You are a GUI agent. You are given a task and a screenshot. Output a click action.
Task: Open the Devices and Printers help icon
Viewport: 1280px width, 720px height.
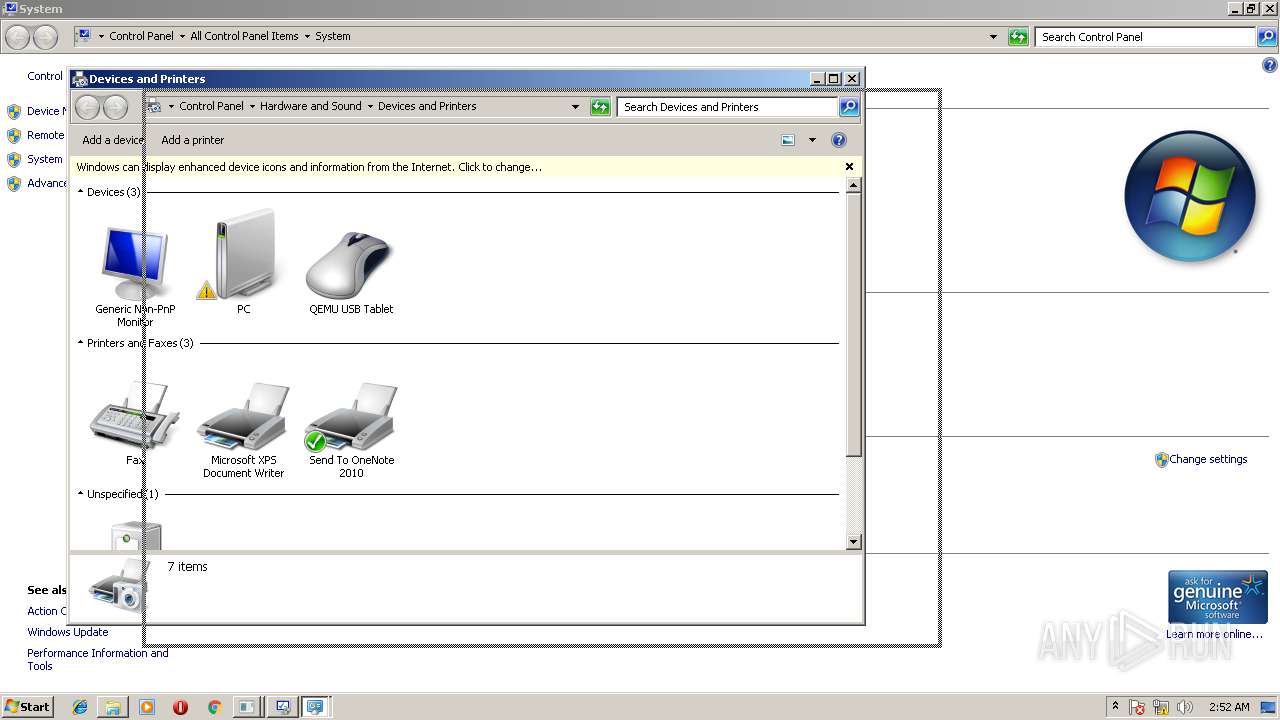[839, 140]
